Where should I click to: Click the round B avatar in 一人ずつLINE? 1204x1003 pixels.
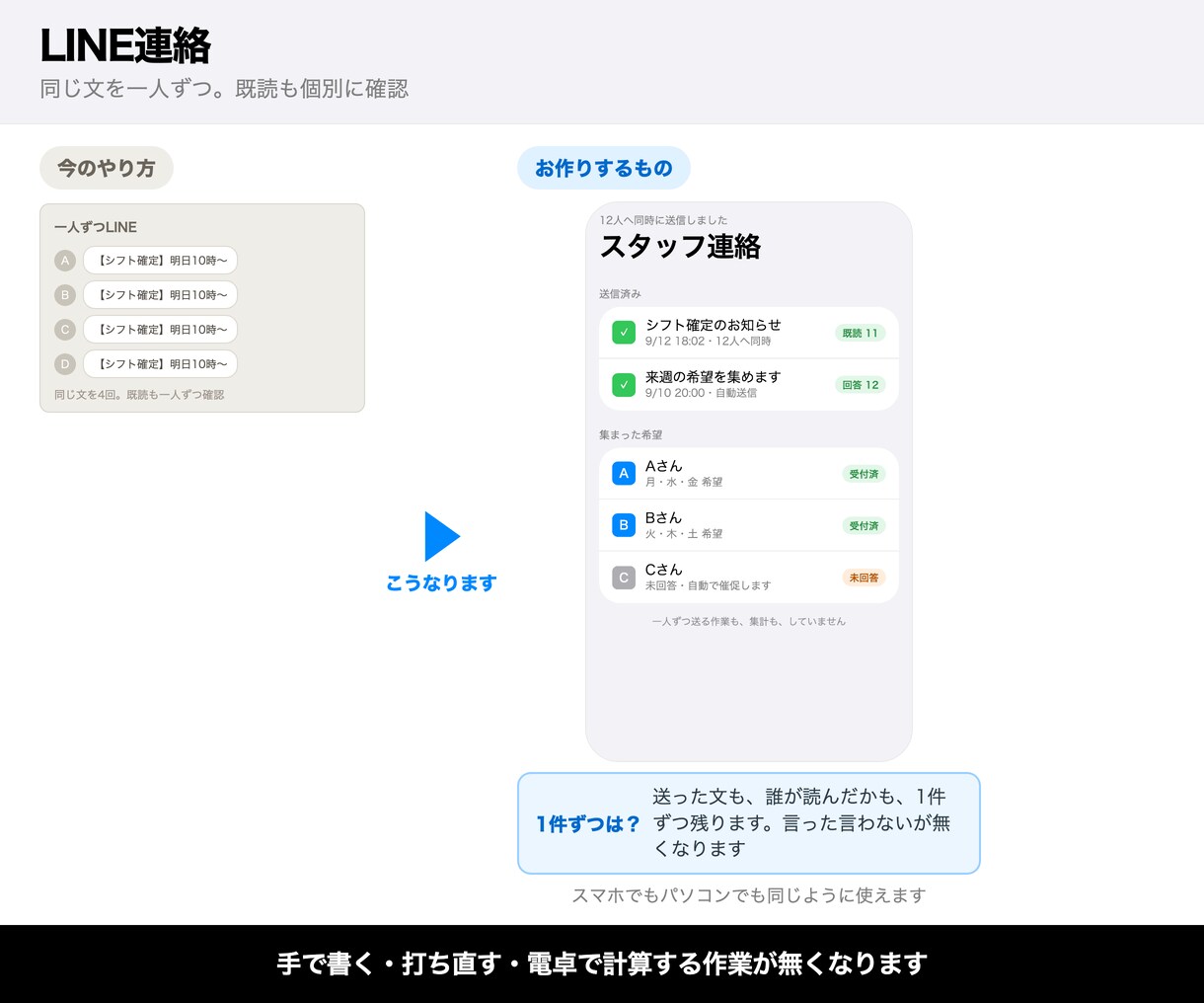pyautogui.click(x=65, y=295)
